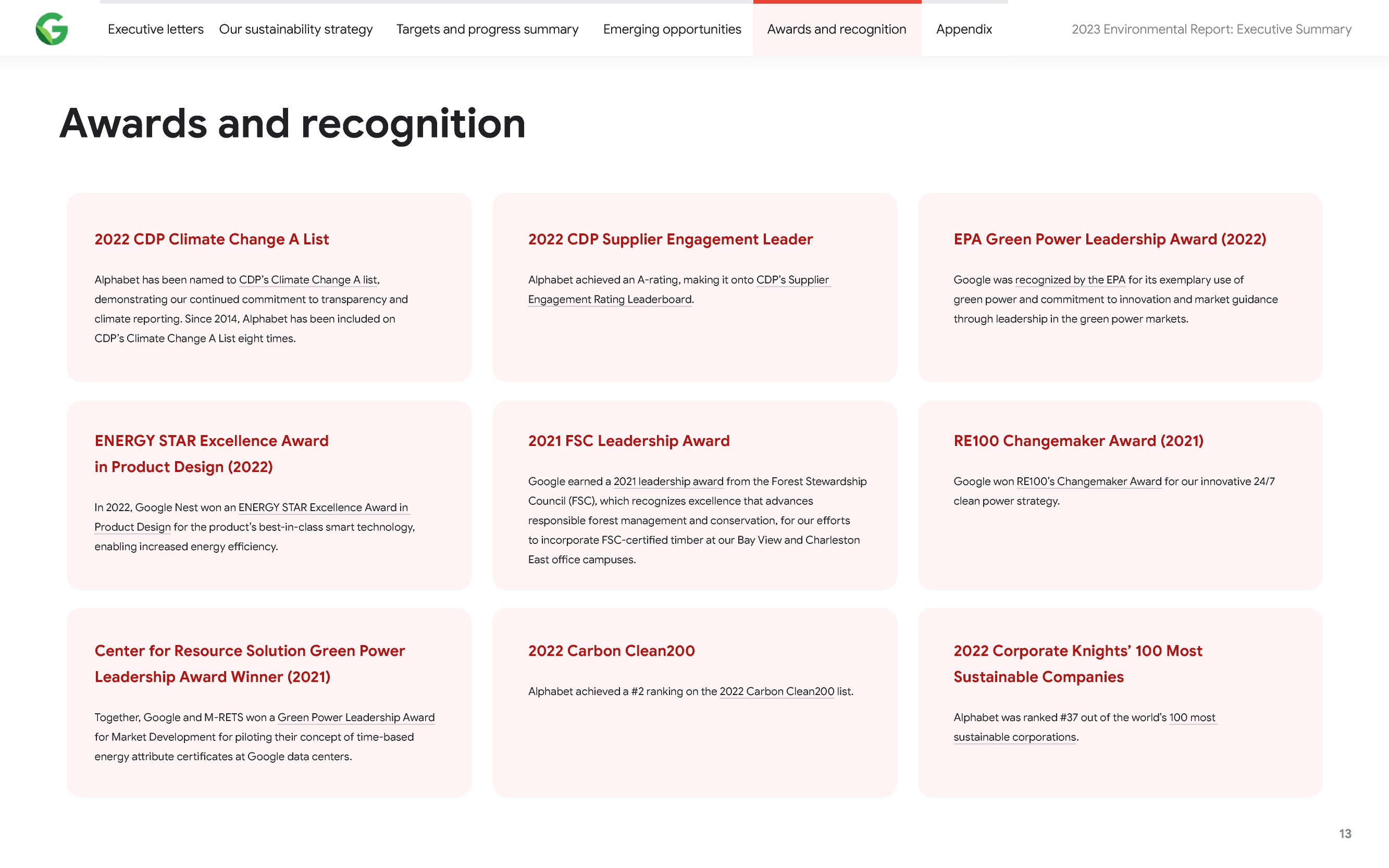Click the ENERGY STAR Excellence Award card heading

tap(211, 453)
